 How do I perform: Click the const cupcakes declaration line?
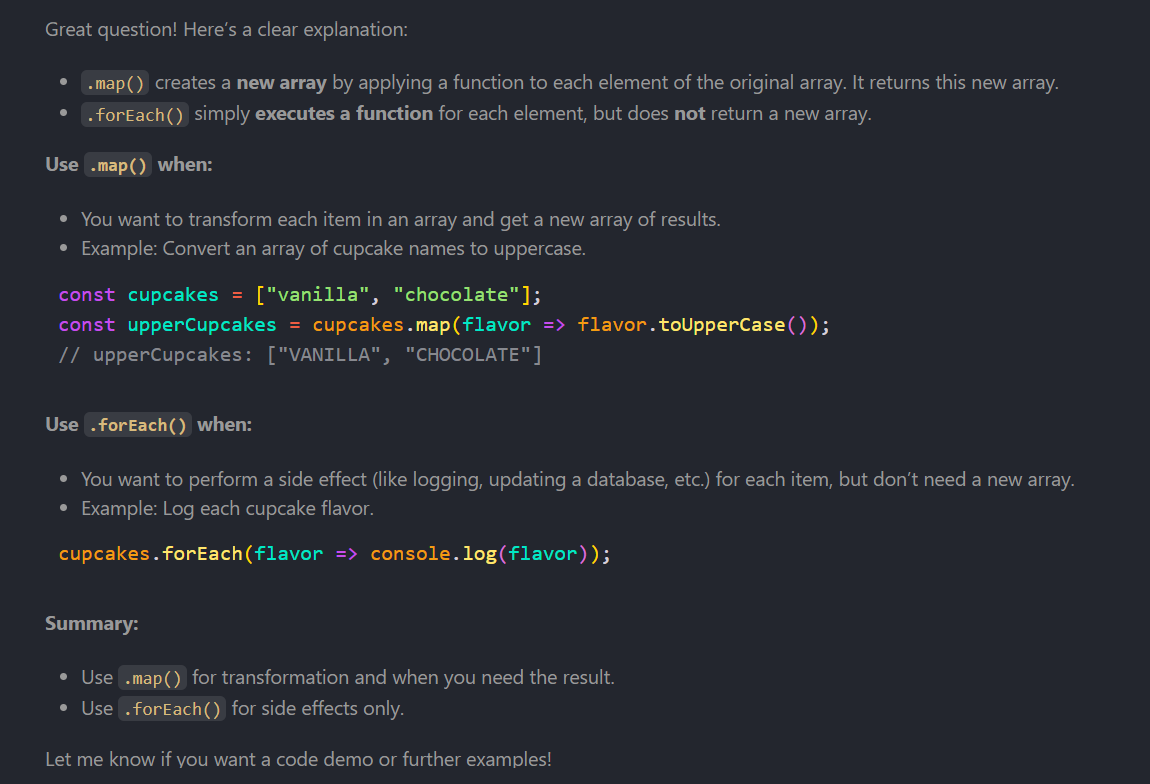[x=299, y=295]
